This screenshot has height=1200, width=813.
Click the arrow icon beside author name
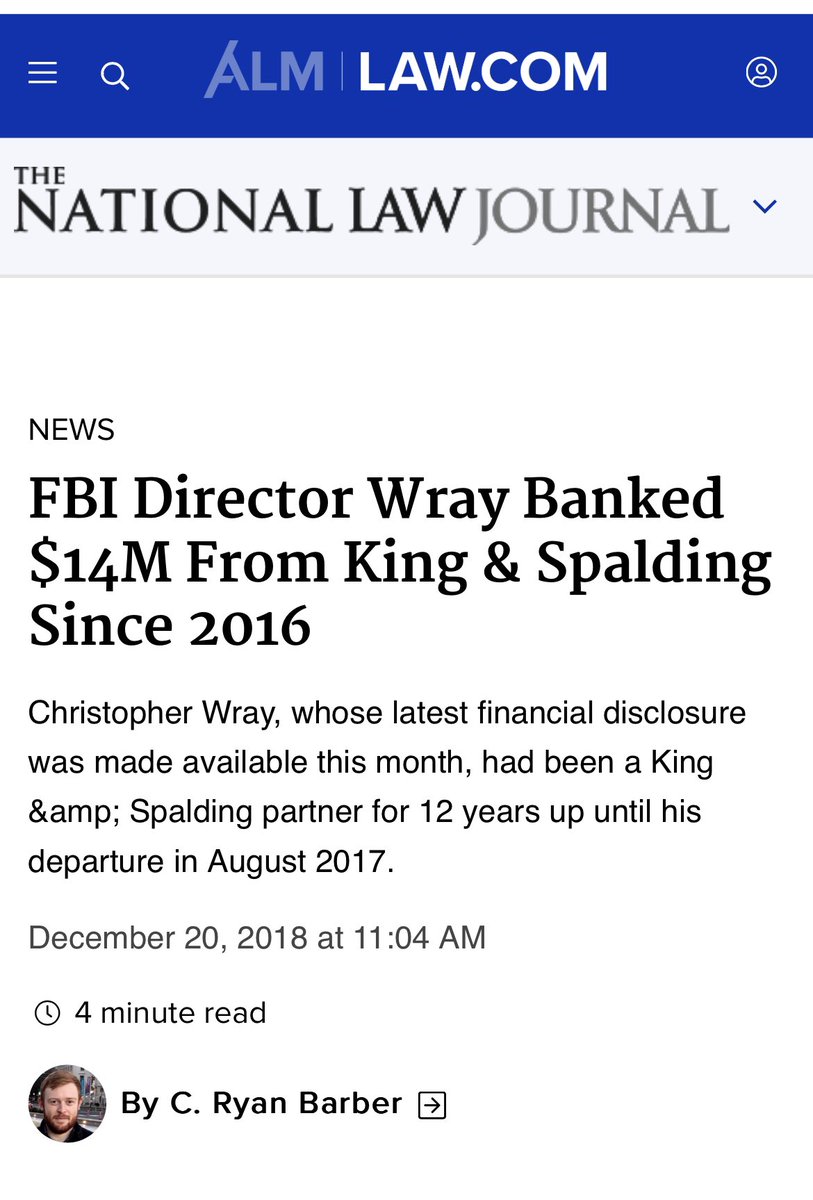click(432, 1105)
